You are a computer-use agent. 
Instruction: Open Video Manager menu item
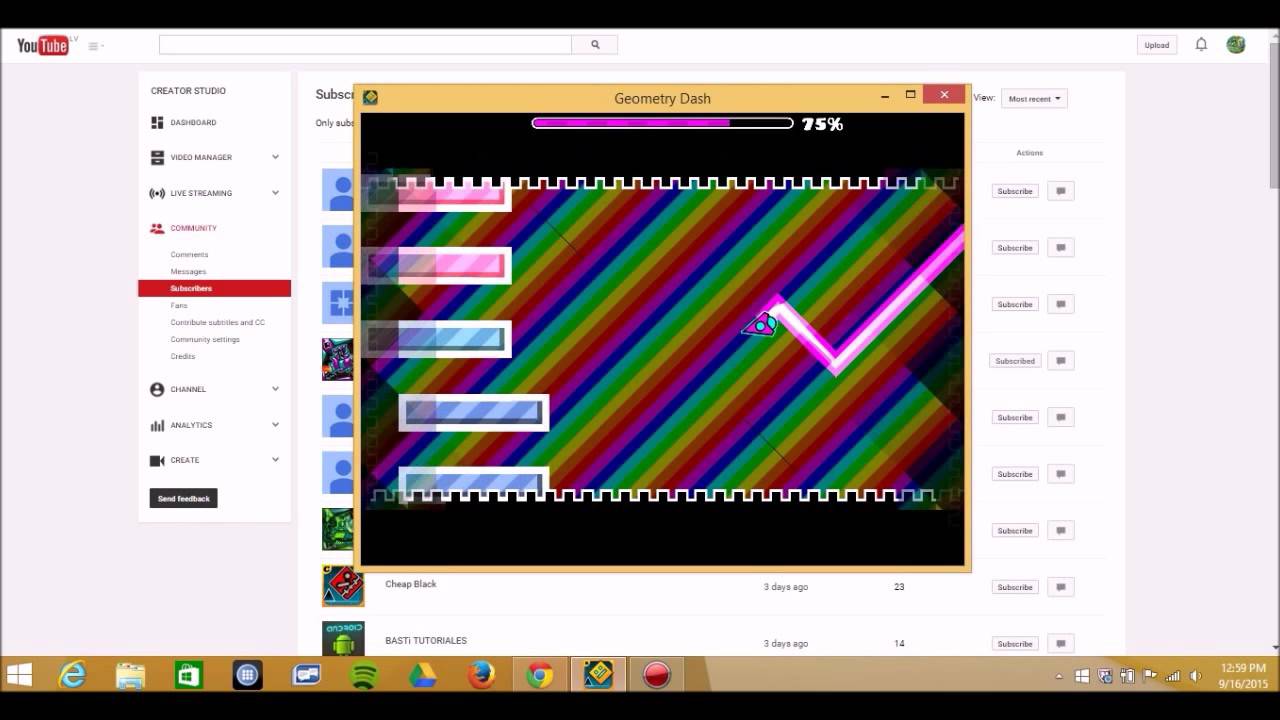pos(200,157)
